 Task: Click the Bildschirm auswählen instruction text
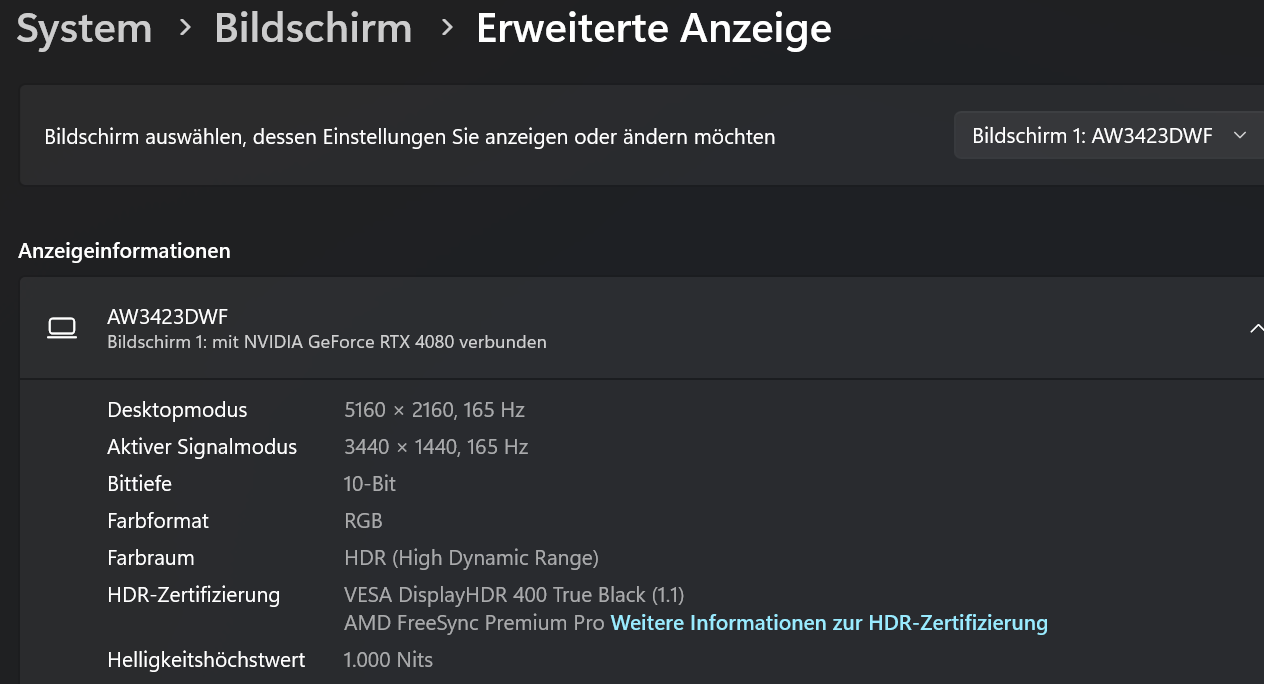tap(410, 137)
